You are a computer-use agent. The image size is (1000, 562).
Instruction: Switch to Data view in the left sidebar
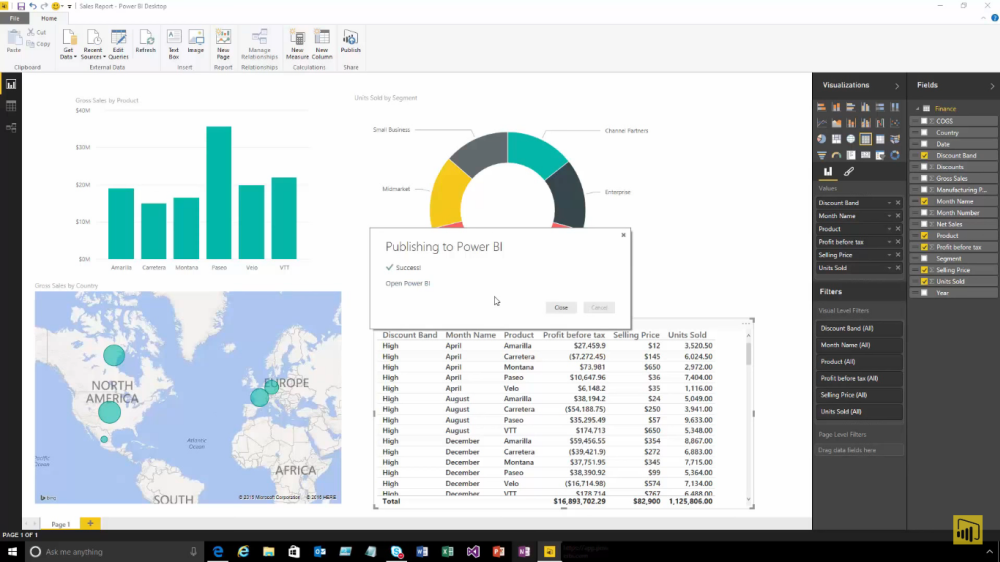(11, 106)
